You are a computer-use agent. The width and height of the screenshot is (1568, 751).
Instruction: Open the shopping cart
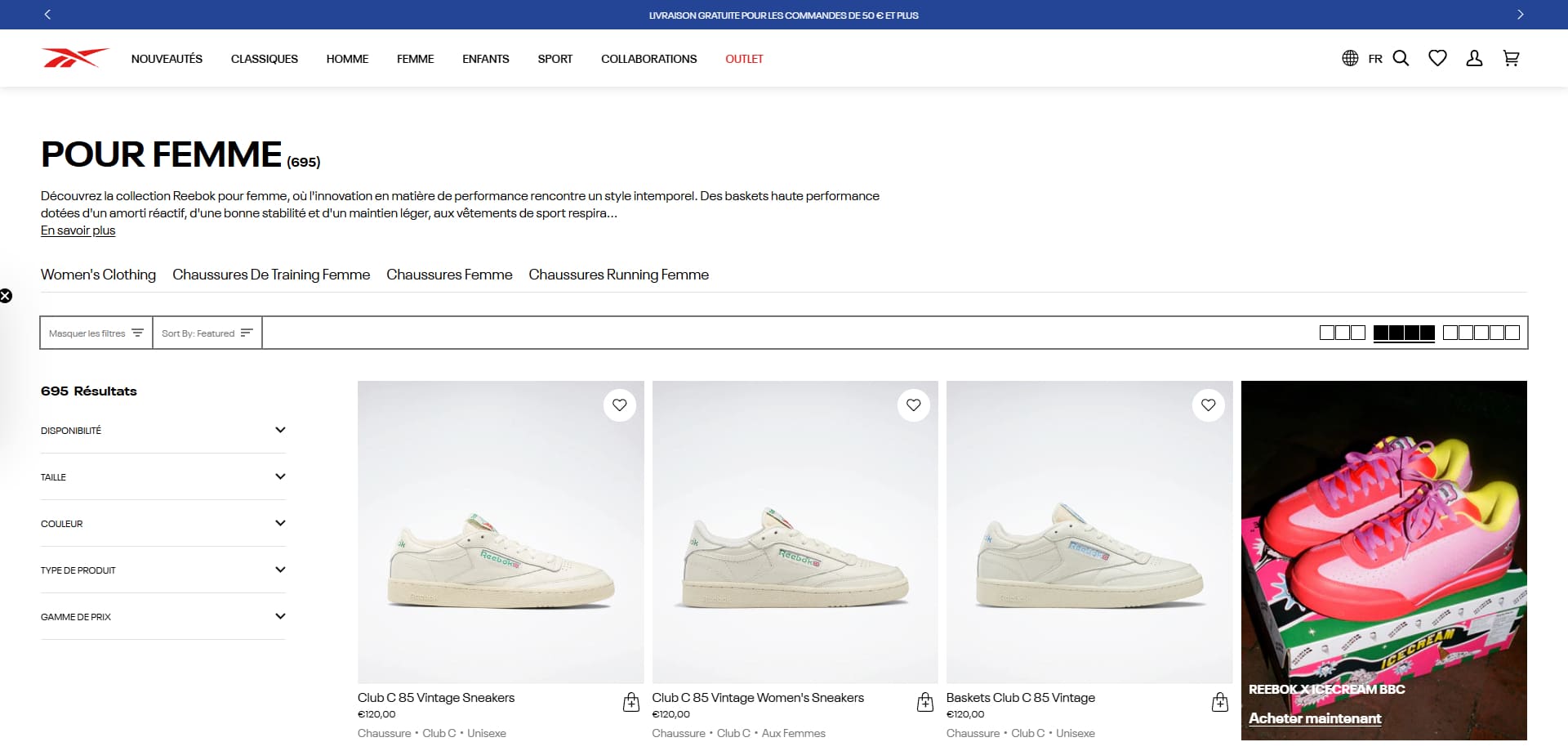[x=1511, y=58]
